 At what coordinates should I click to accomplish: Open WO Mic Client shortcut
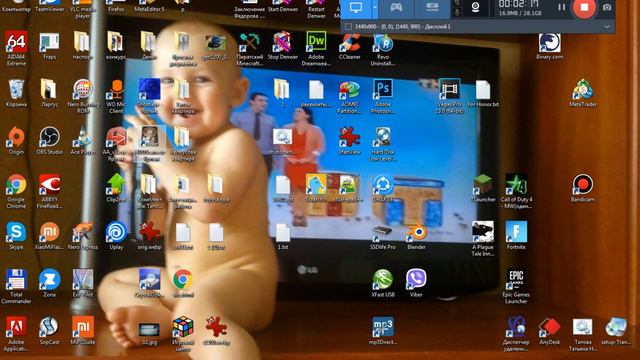(116, 96)
